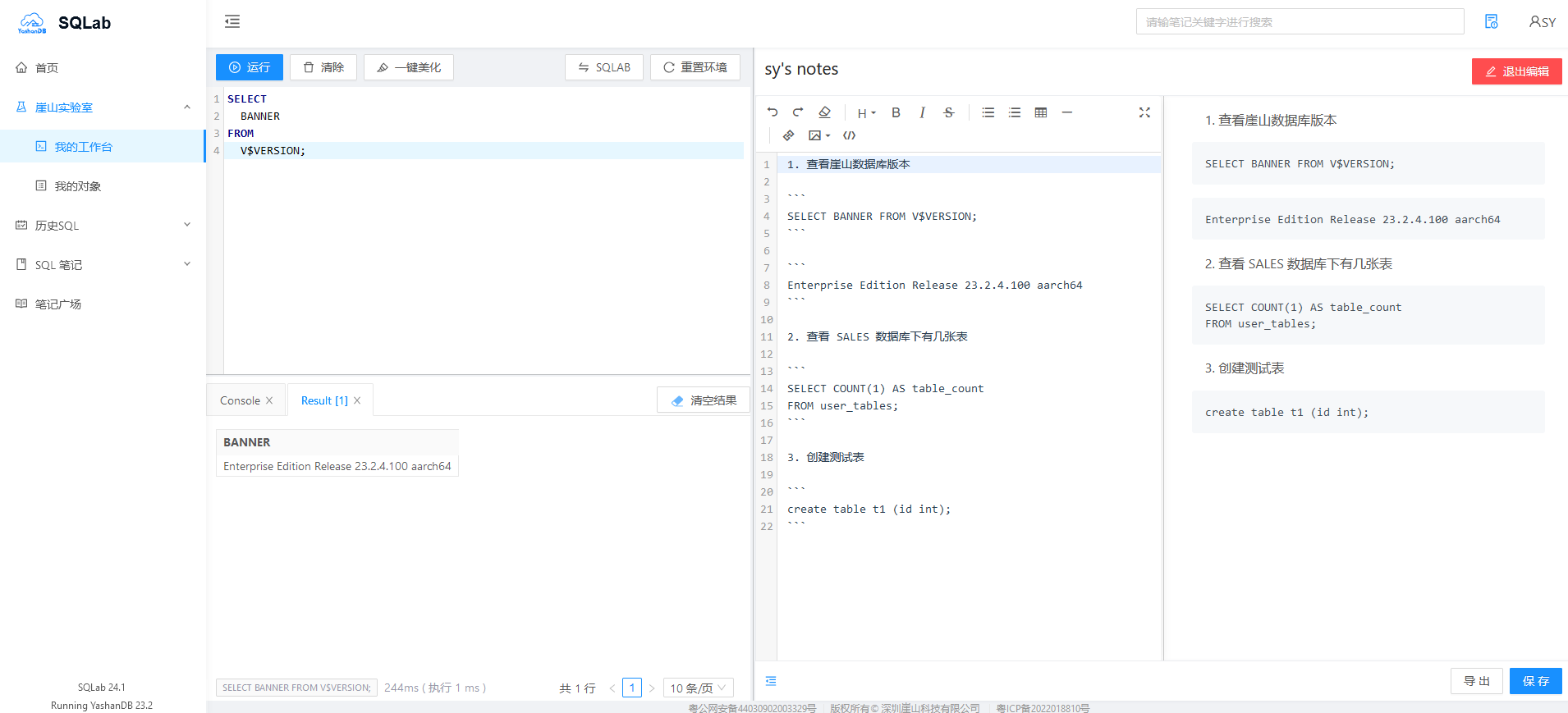Click the SQLab 24.1 version text
Screen dimensions: 1568x713
click(102, 688)
